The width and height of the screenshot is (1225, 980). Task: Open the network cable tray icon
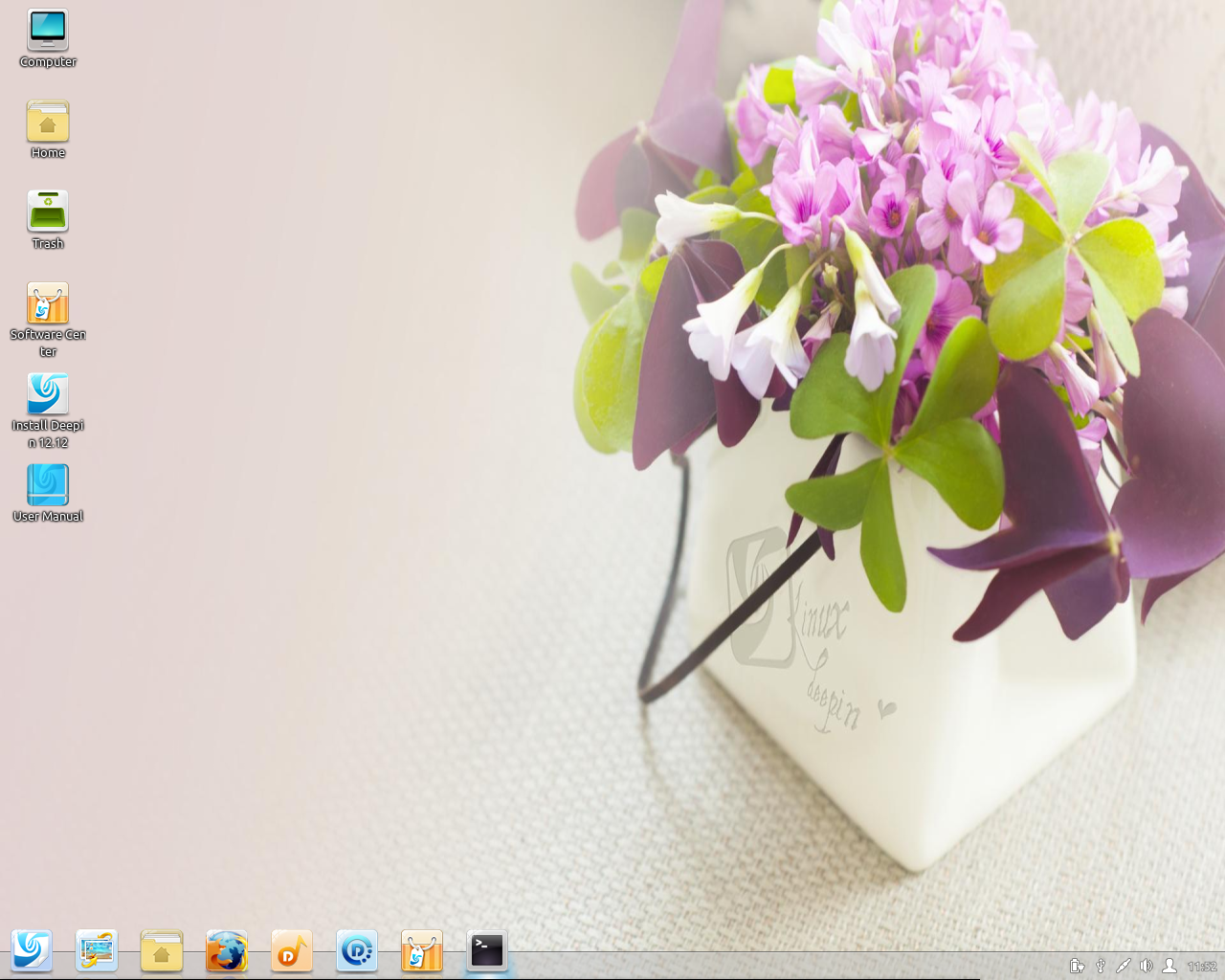point(1124,966)
